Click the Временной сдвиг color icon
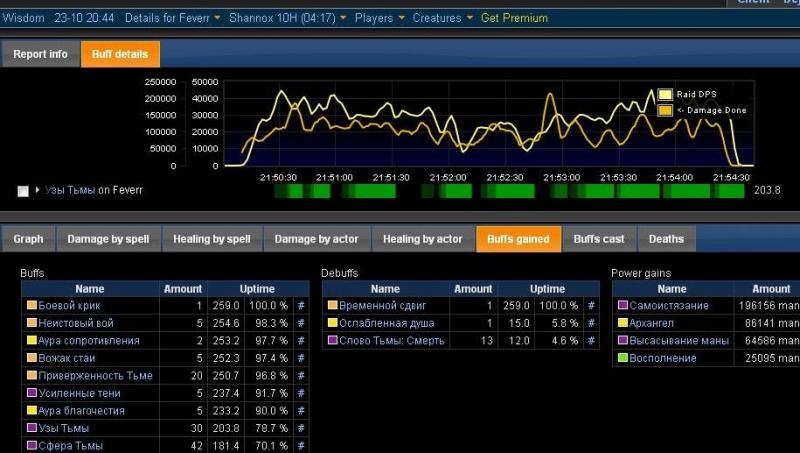This screenshot has width=800, height=453. point(333,305)
